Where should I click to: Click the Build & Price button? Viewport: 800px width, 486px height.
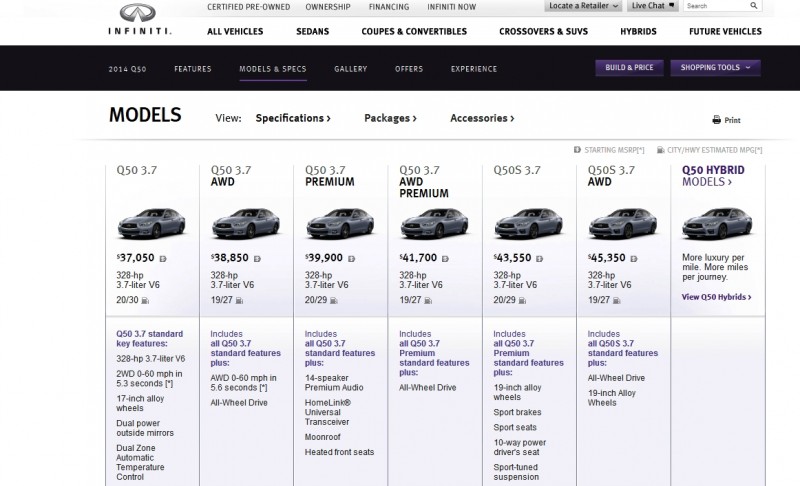629,68
